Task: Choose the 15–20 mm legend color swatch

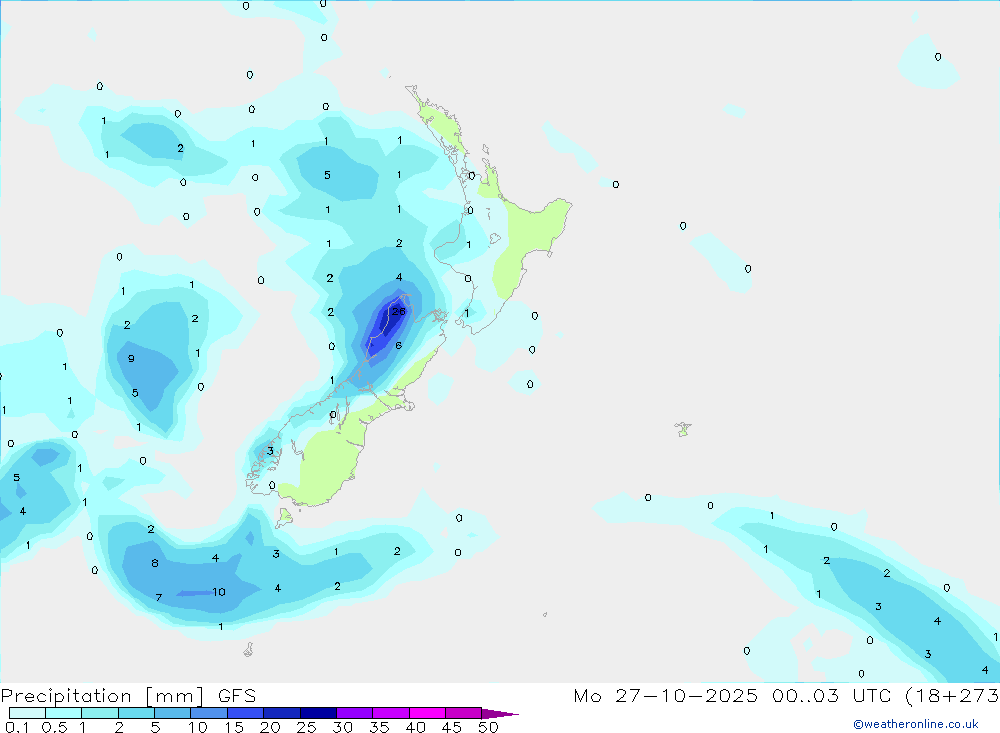Action: point(245,713)
